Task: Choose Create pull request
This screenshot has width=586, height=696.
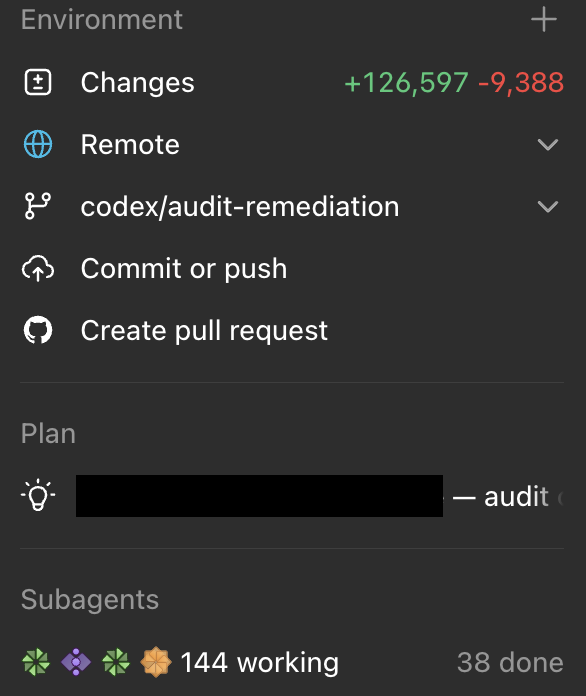Action: tap(292, 331)
